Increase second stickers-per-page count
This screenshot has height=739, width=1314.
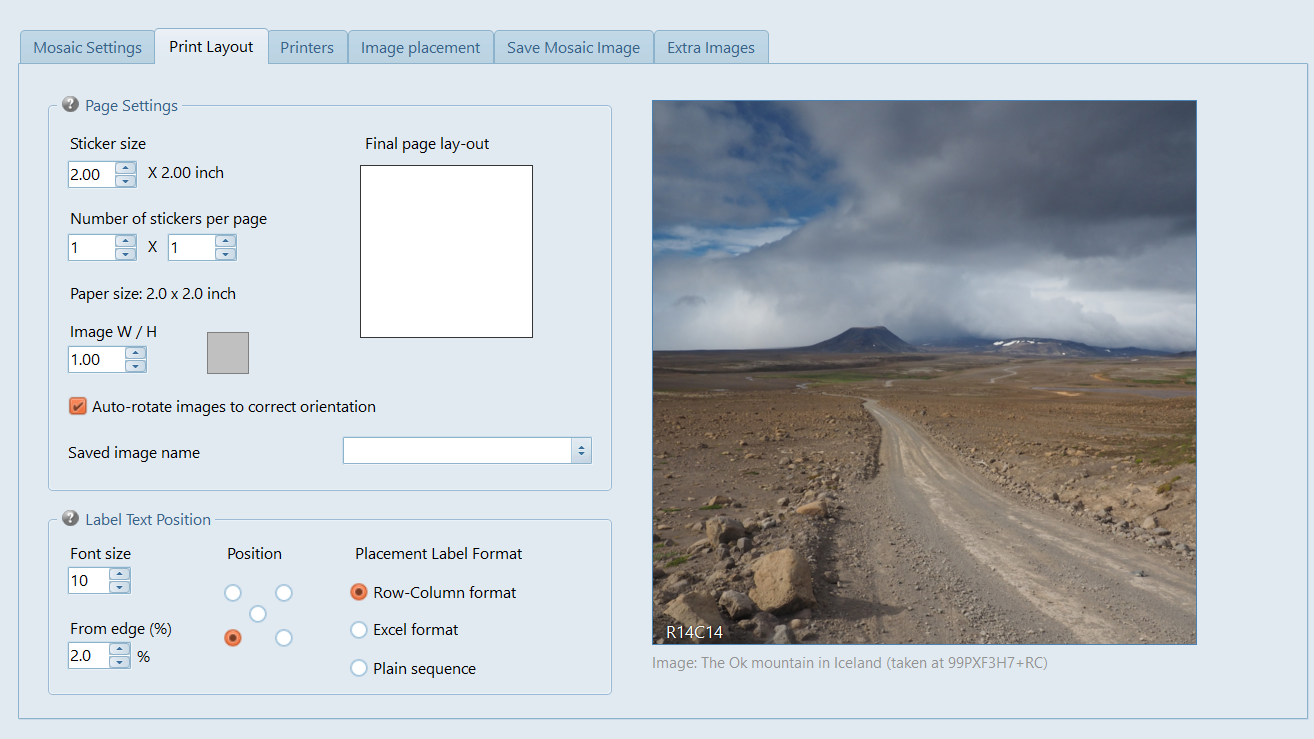pos(226,240)
